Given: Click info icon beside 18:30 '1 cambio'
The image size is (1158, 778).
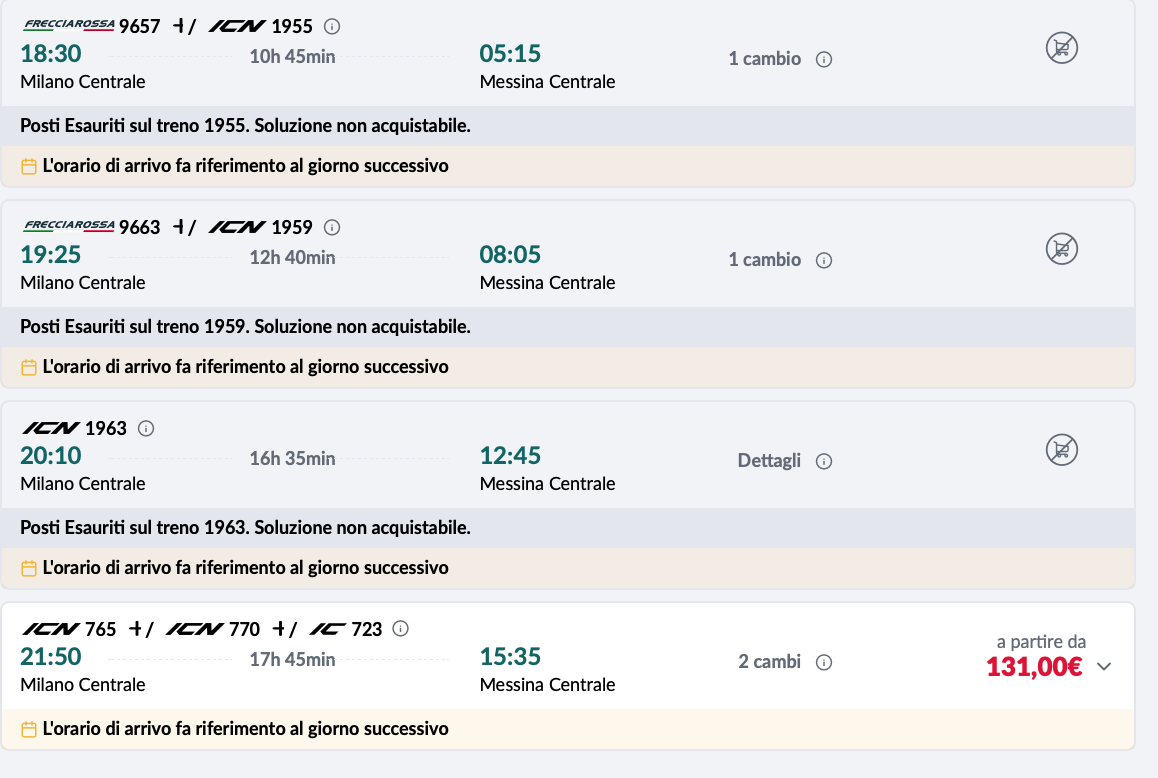Looking at the screenshot, I should [824, 59].
